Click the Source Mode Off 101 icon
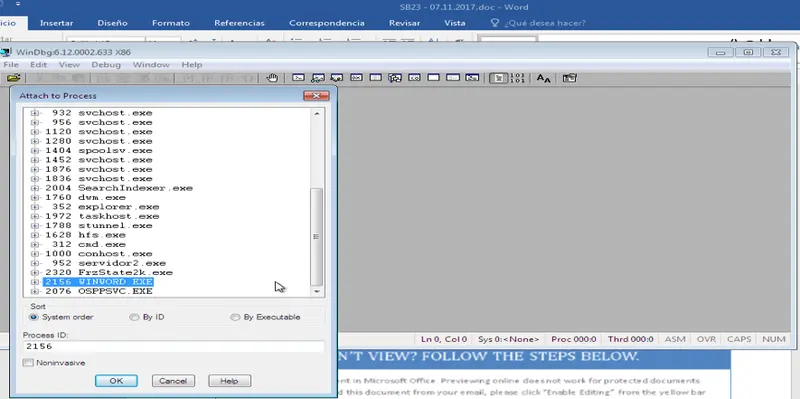 pos(517,78)
